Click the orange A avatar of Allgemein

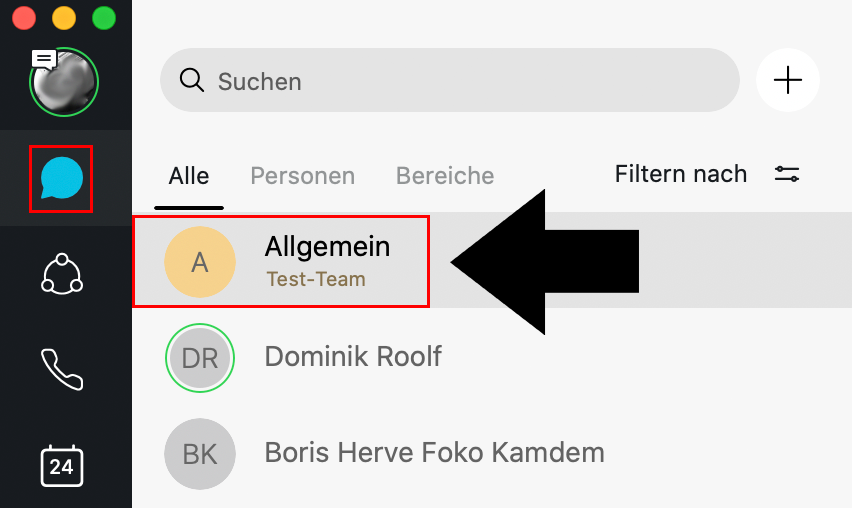pos(200,262)
